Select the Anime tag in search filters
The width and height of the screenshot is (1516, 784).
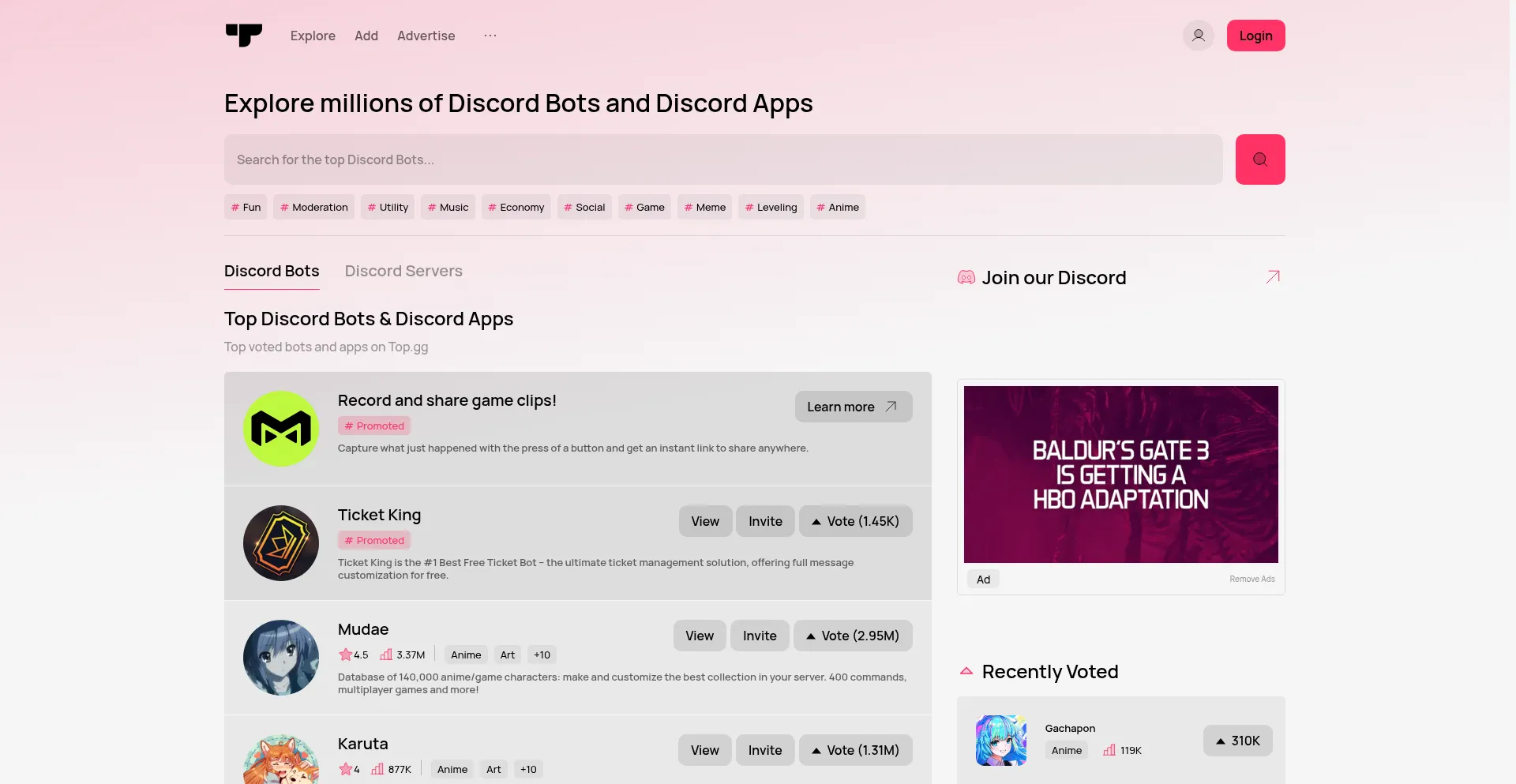pyautogui.click(x=838, y=207)
